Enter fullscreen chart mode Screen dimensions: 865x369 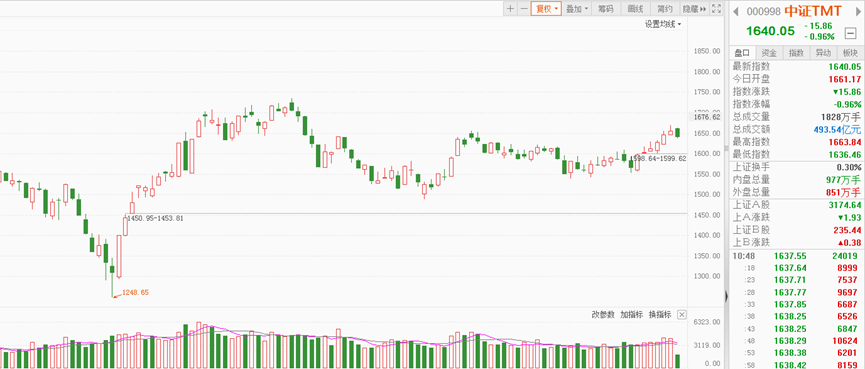point(716,8)
